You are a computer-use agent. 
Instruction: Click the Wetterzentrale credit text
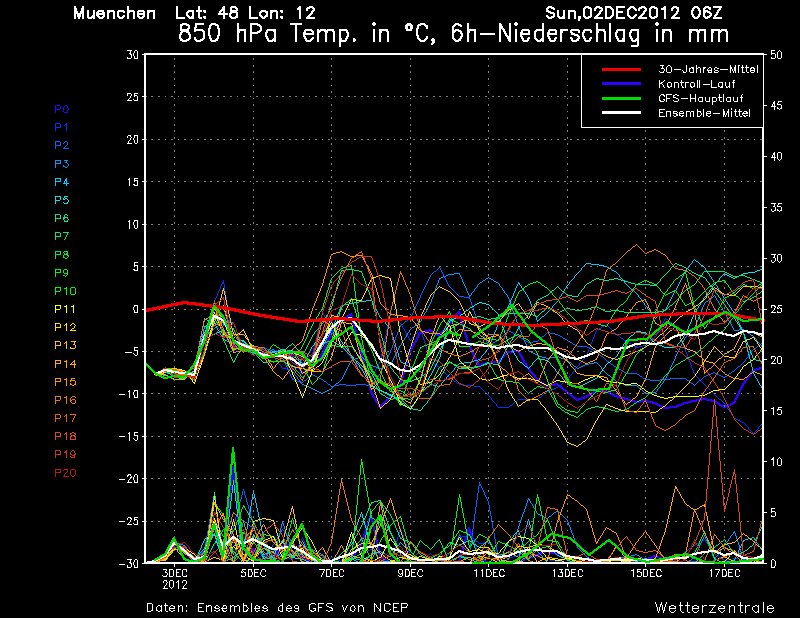tap(714, 608)
